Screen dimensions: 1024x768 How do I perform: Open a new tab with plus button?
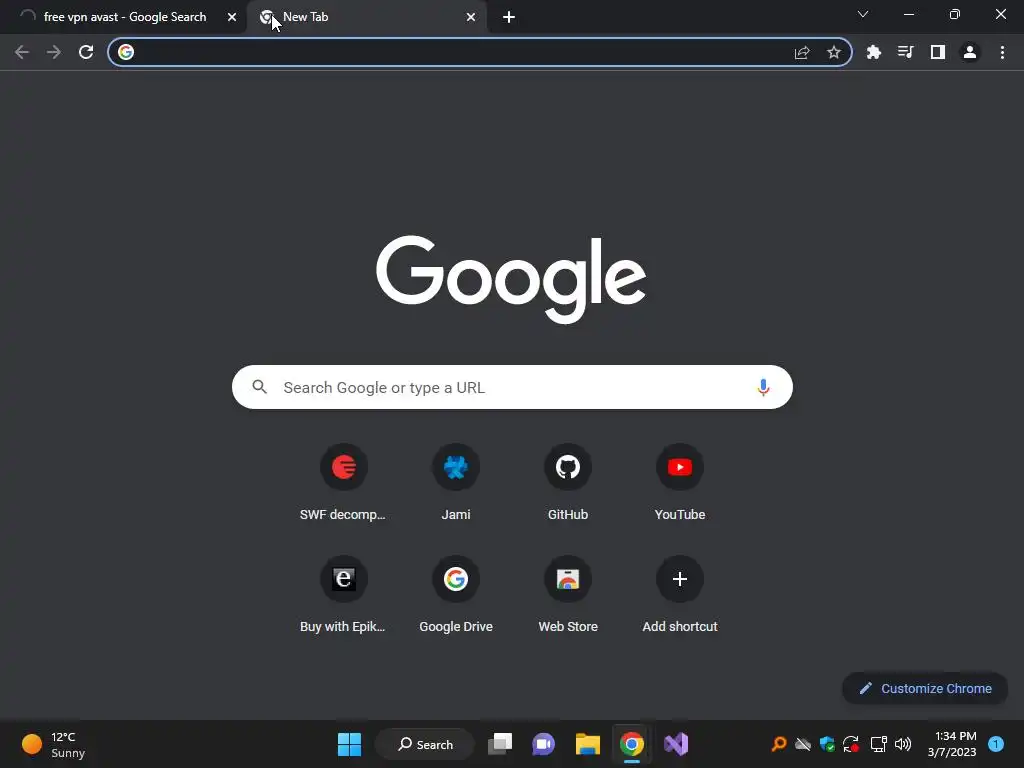tap(509, 18)
